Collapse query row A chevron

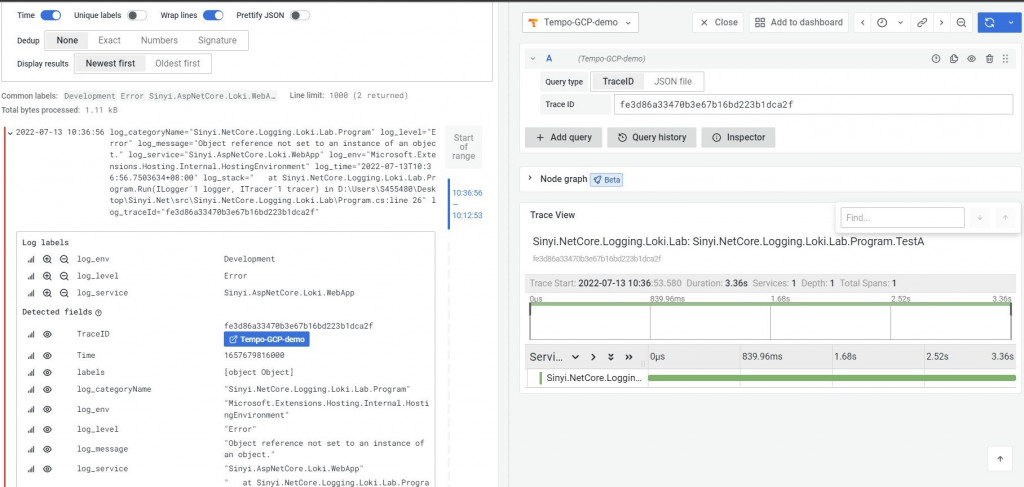[x=533, y=59]
